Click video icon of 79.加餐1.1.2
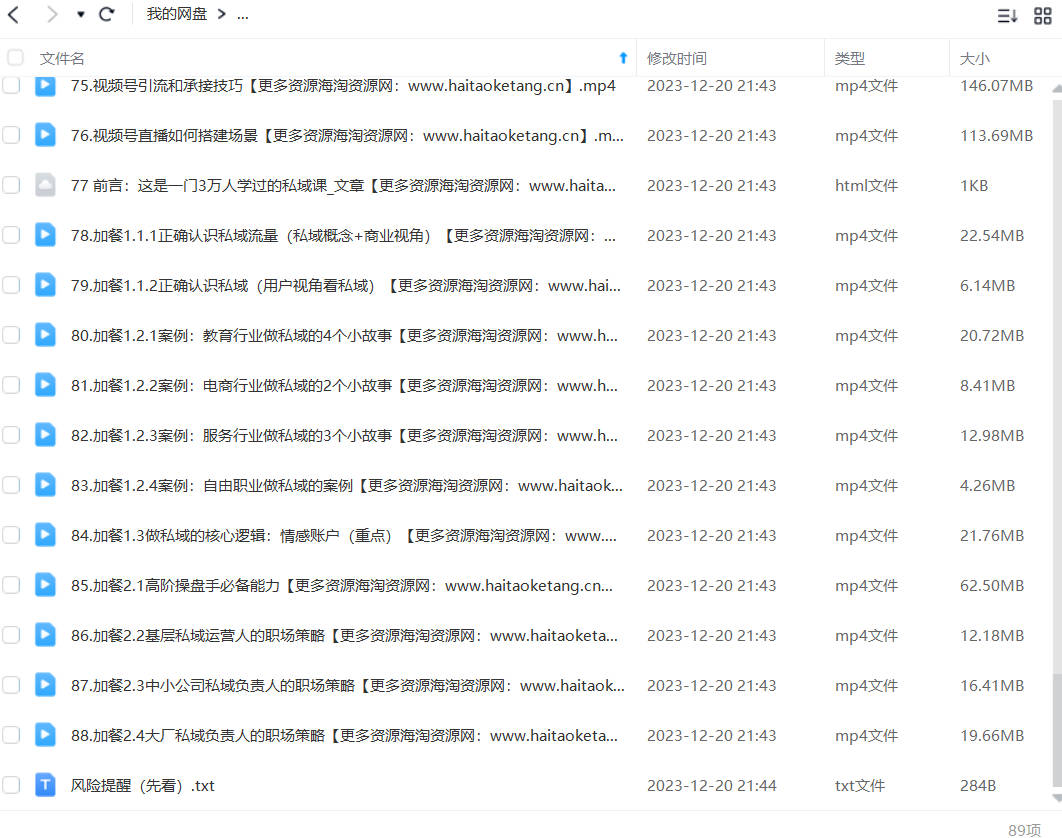Viewport: 1062px width, 838px height. [x=45, y=285]
